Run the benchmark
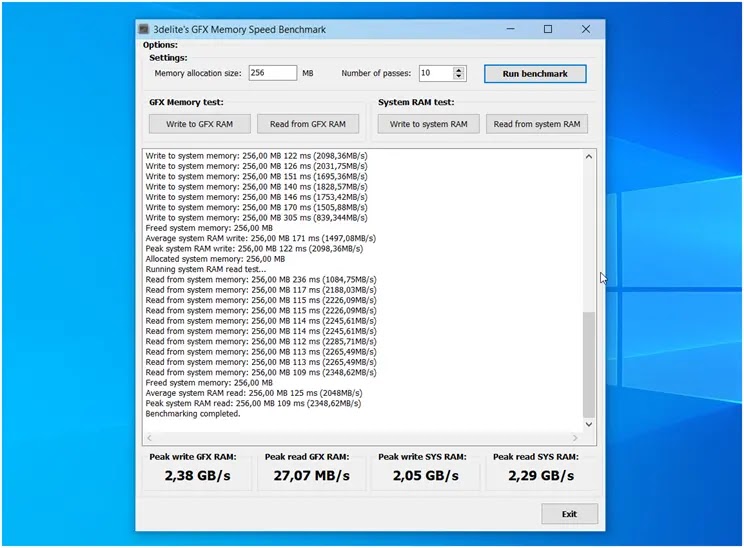 535,74
